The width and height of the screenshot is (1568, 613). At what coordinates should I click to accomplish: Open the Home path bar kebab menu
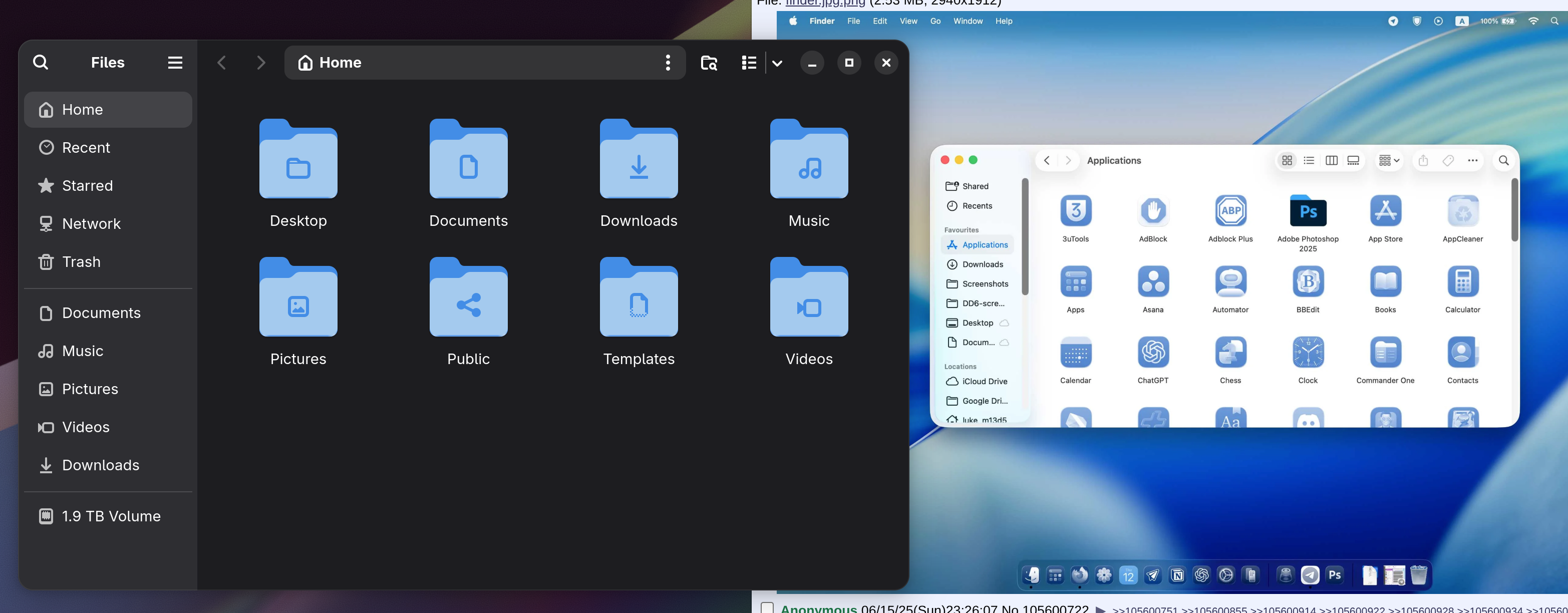coord(668,62)
